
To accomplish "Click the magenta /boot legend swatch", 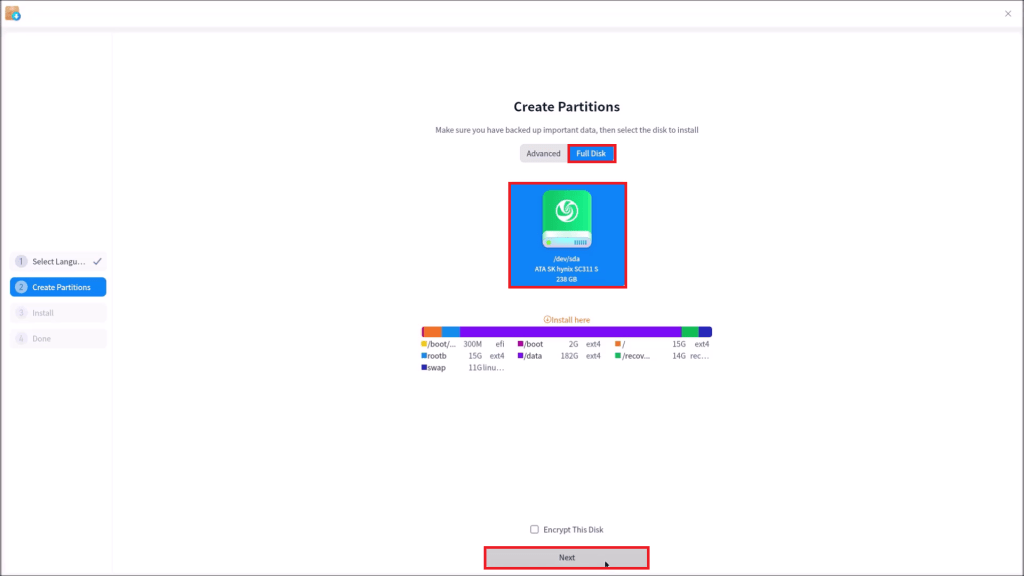I will [520, 344].
